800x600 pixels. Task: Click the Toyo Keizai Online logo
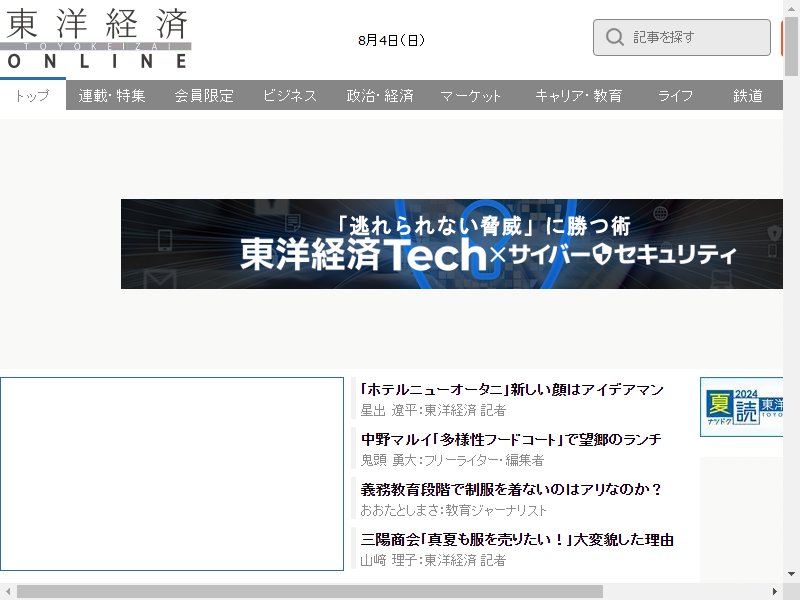(96, 39)
